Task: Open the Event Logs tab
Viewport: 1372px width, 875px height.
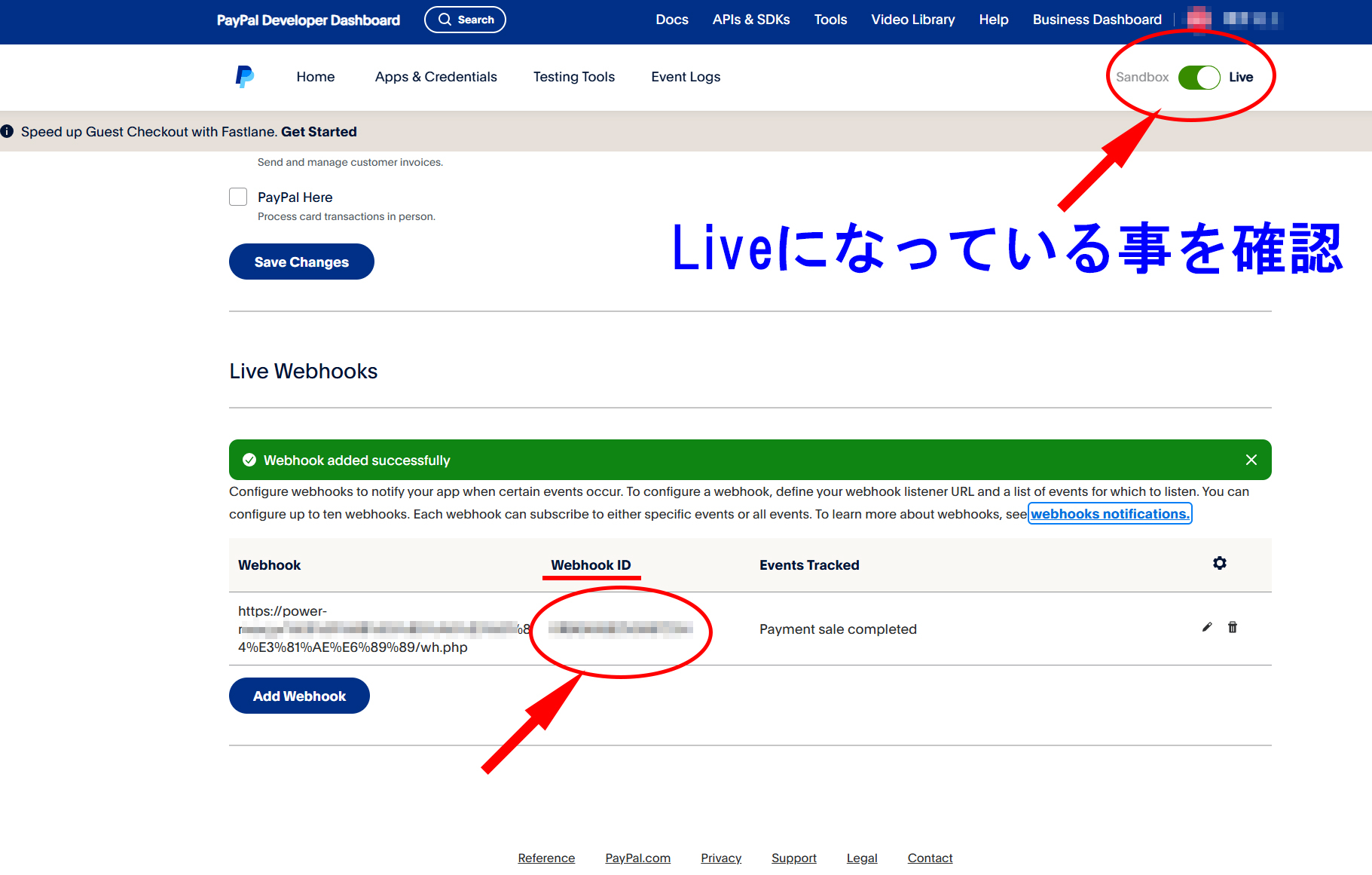Action: pyautogui.click(x=686, y=77)
